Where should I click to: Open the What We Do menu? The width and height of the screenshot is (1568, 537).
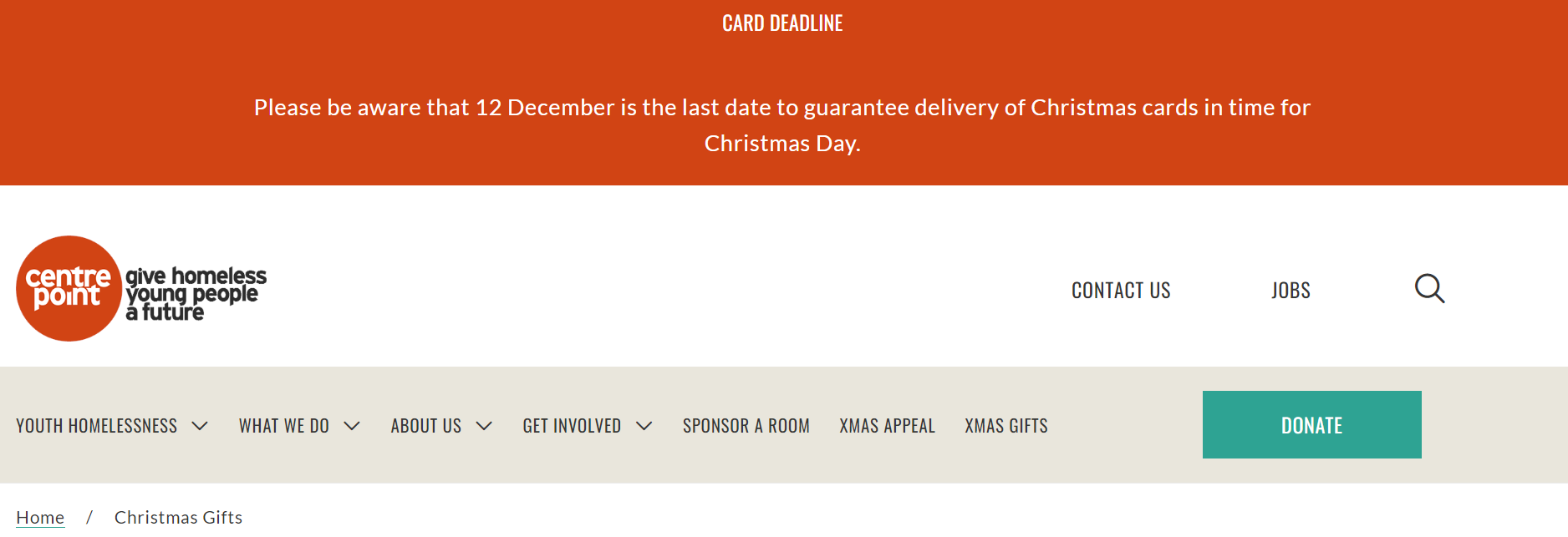coord(284,426)
